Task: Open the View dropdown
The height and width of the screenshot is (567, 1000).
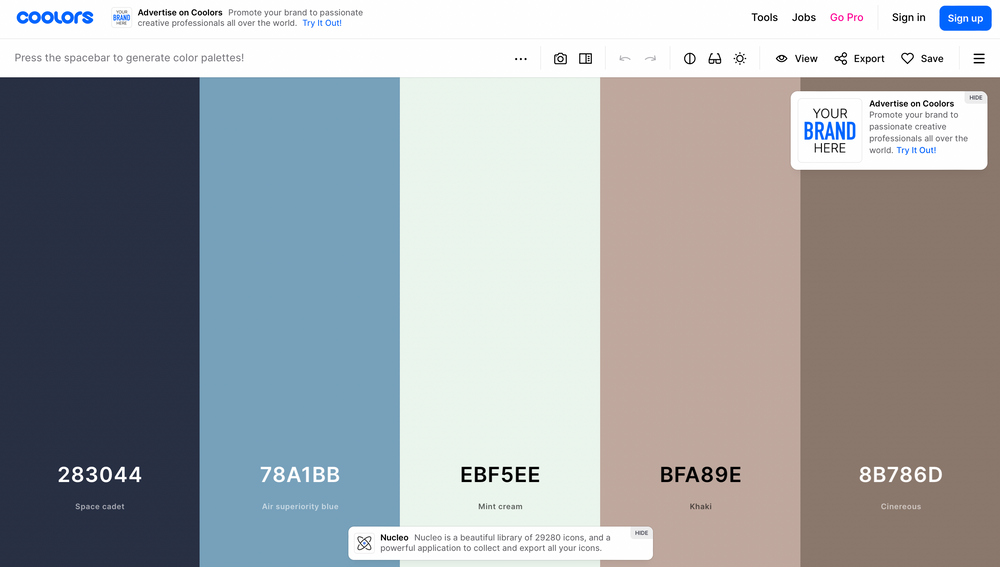Action: pos(797,59)
